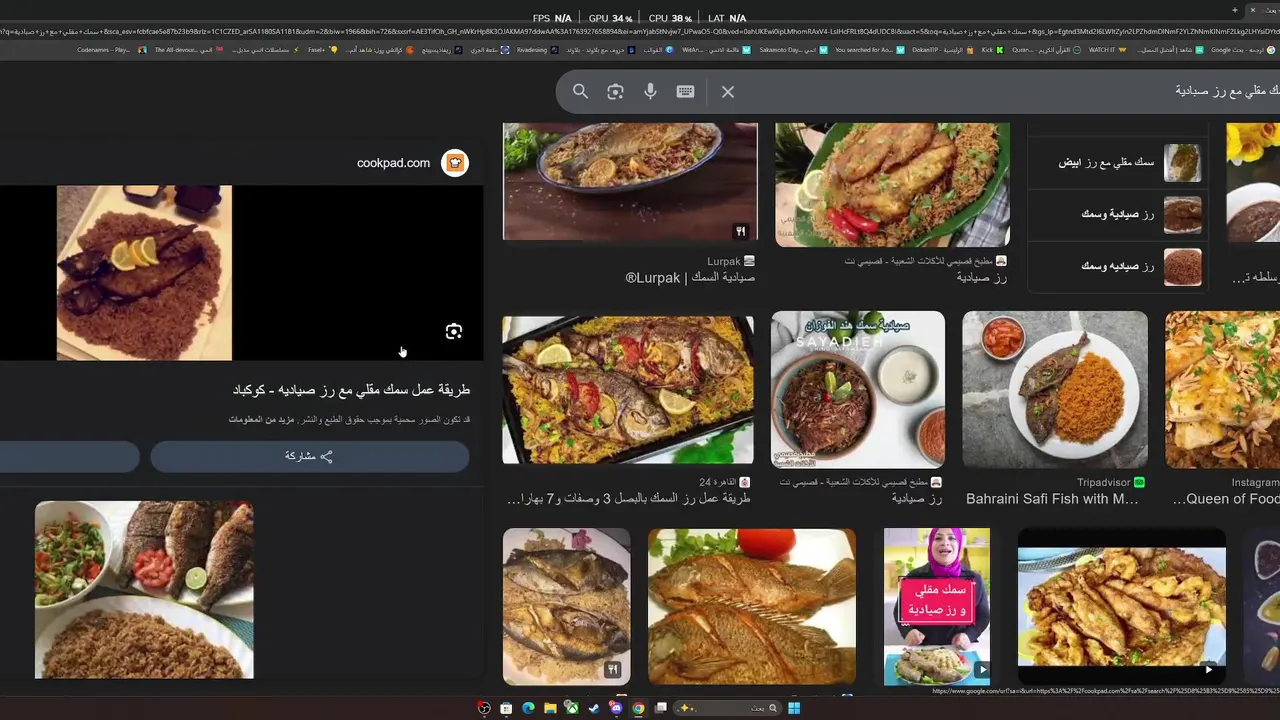Open the whole fried tilapia image result

point(752,606)
